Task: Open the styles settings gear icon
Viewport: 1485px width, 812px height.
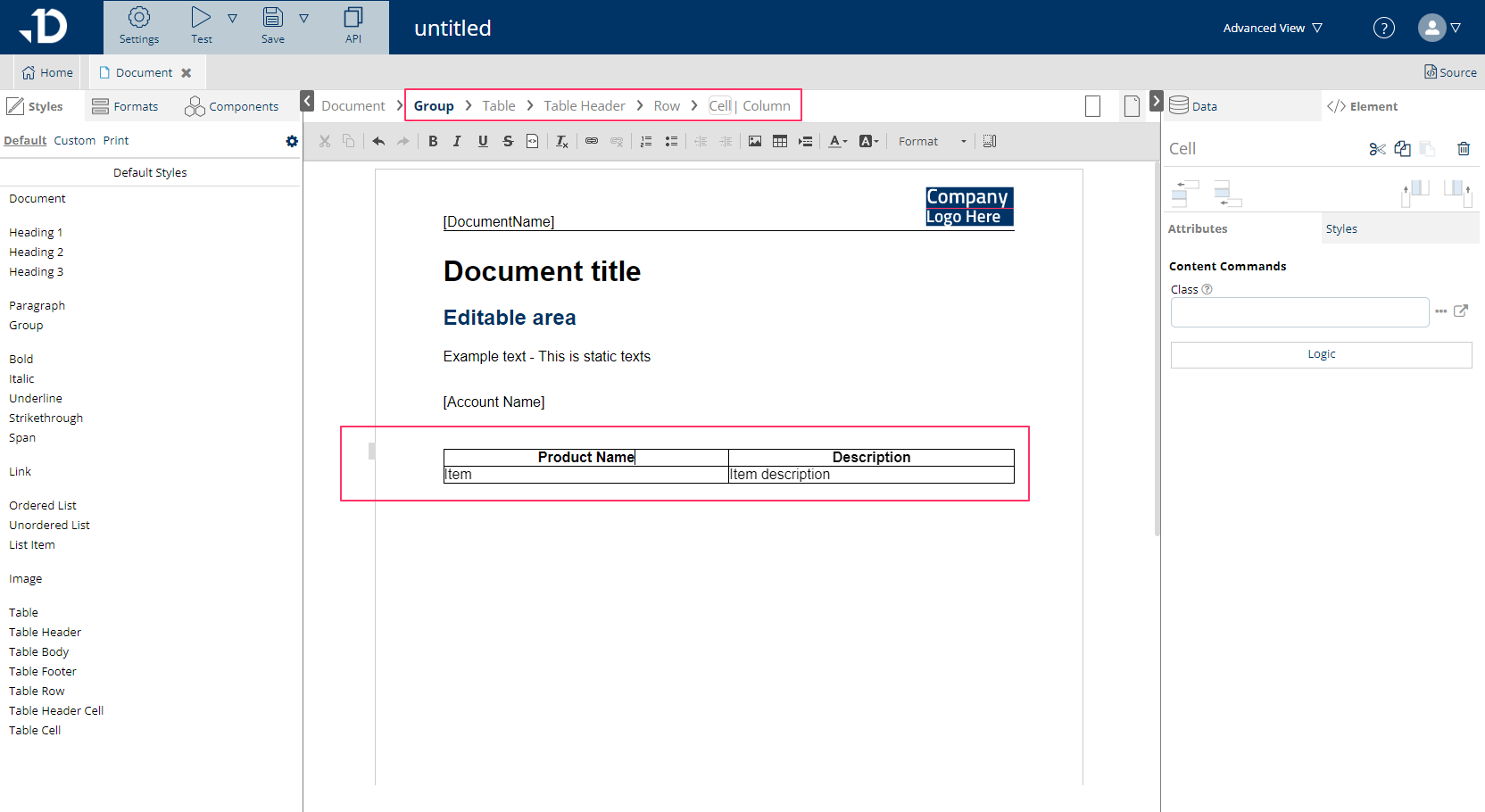Action: (292, 141)
